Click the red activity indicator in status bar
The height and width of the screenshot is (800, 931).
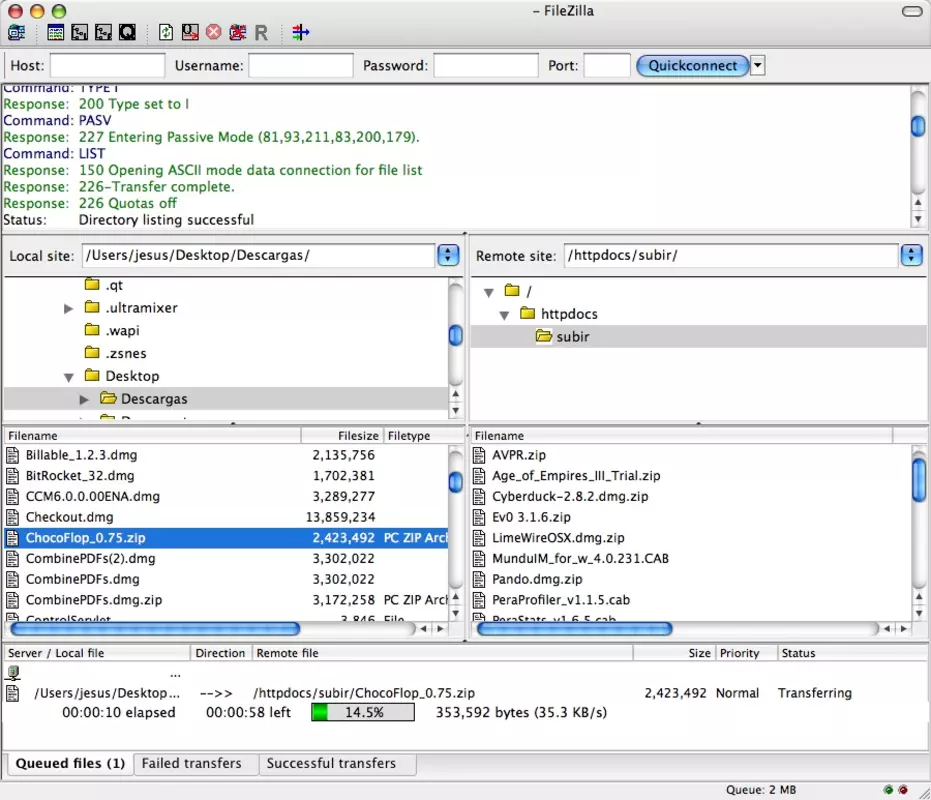tap(903, 789)
